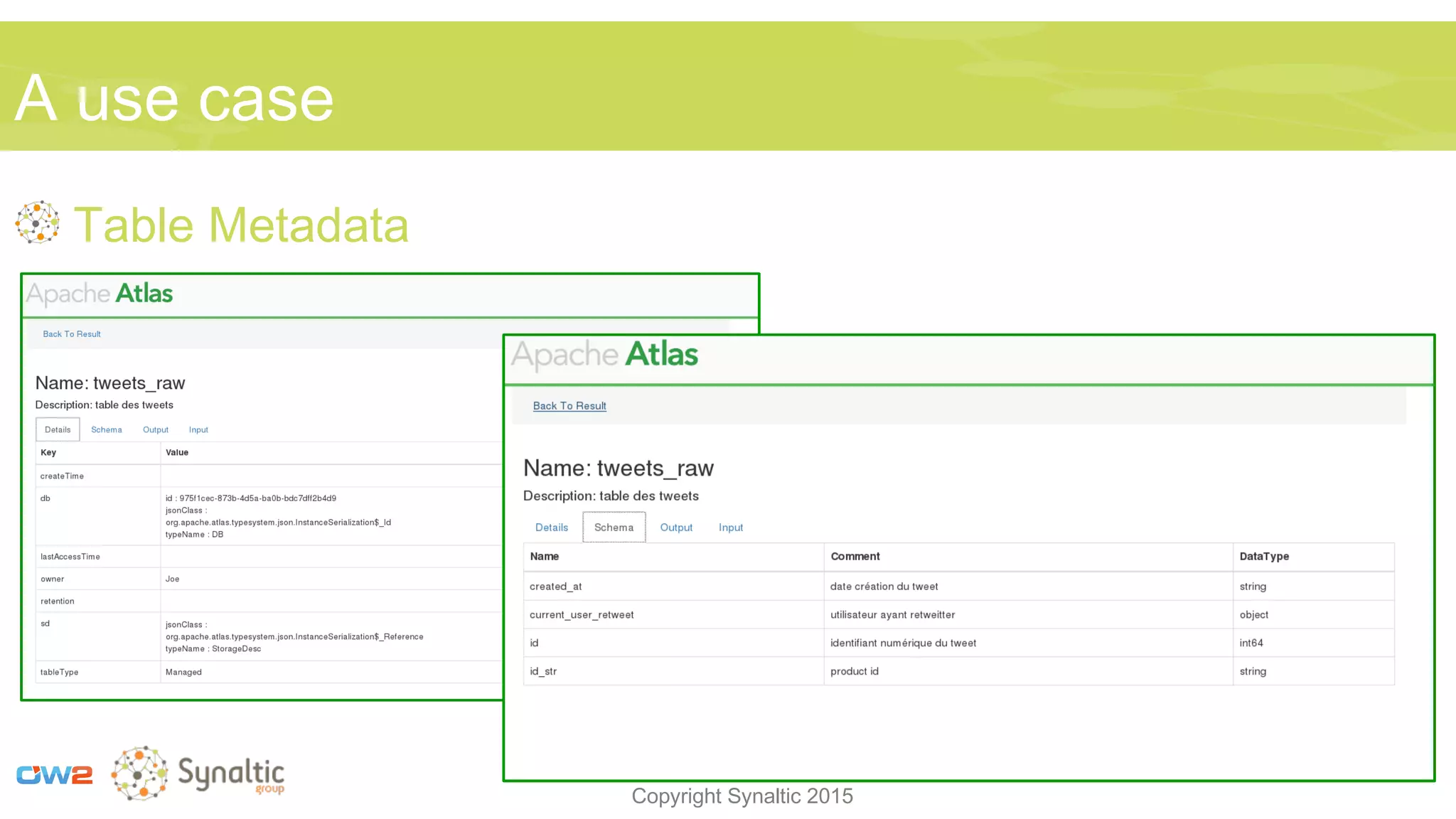Select the created_at column name cell

673,587
